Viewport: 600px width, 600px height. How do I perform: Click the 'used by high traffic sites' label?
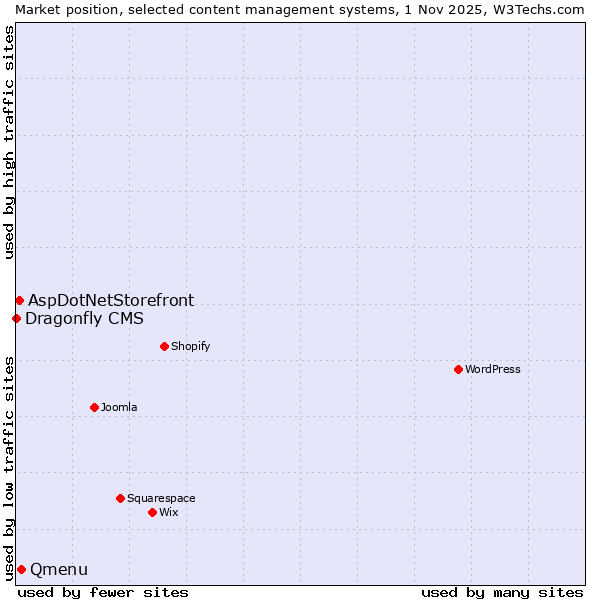click(x=9, y=142)
